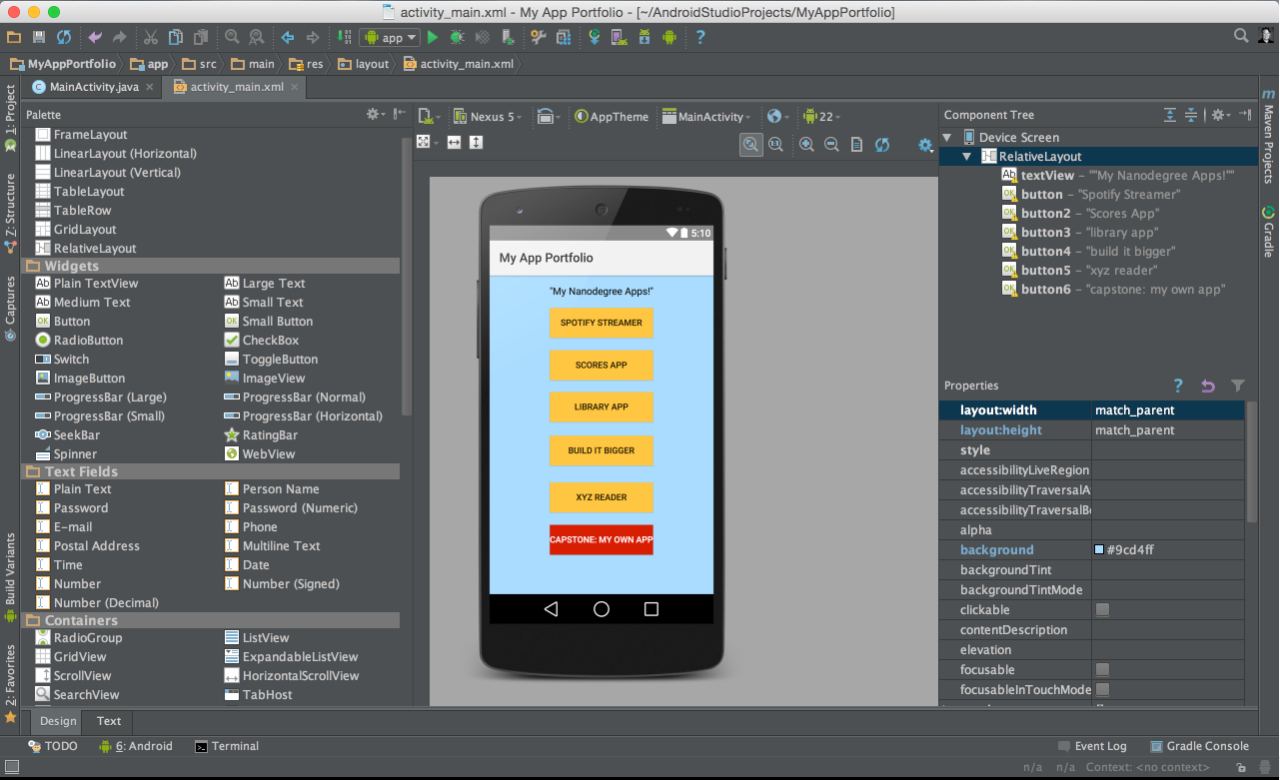Image resolution: width=1280 pixels, height=780 pixels.
Task: Check the focusable property checkbox
Action: [1101, 669]
